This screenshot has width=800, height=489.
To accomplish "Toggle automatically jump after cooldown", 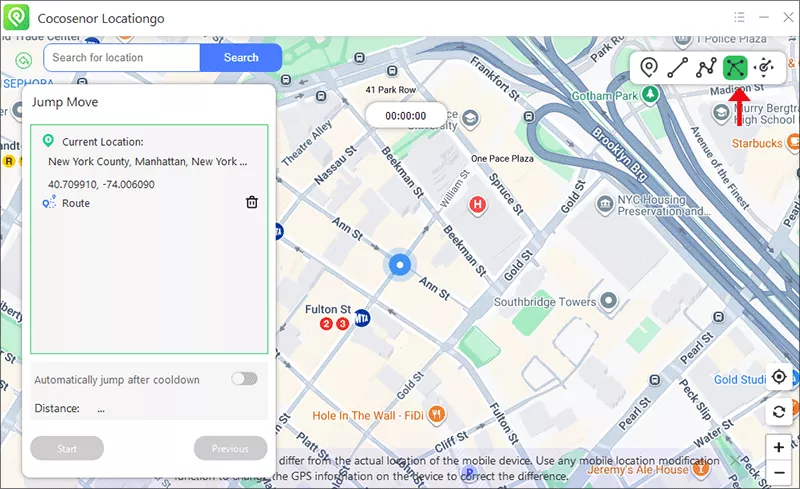I will pyautogui.click(x=244, y=379).
